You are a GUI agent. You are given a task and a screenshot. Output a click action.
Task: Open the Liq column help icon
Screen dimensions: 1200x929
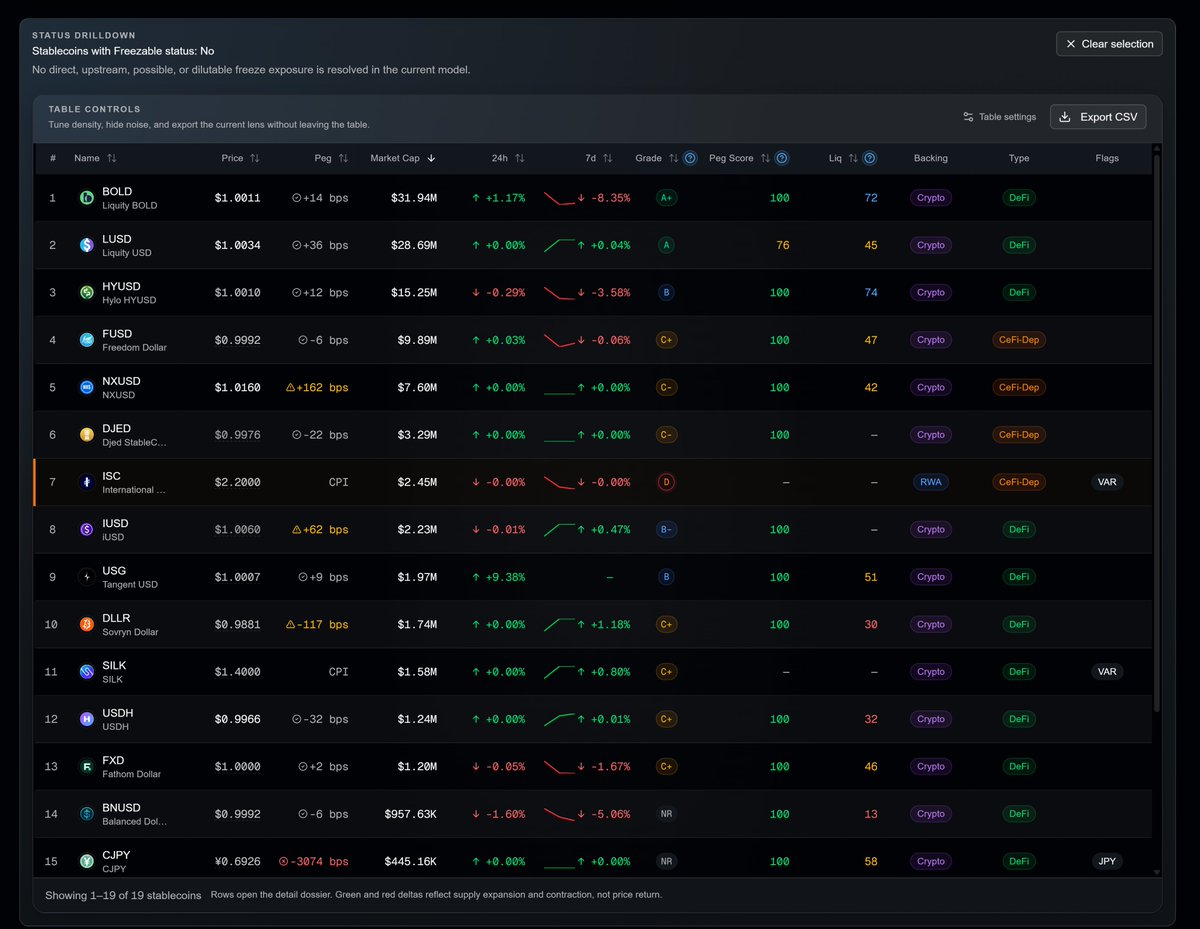[x=870, y=158]
